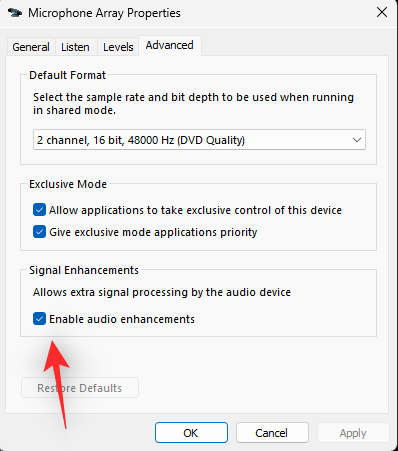
Task: Cancel the properties dialog
Action: (272, 433)
